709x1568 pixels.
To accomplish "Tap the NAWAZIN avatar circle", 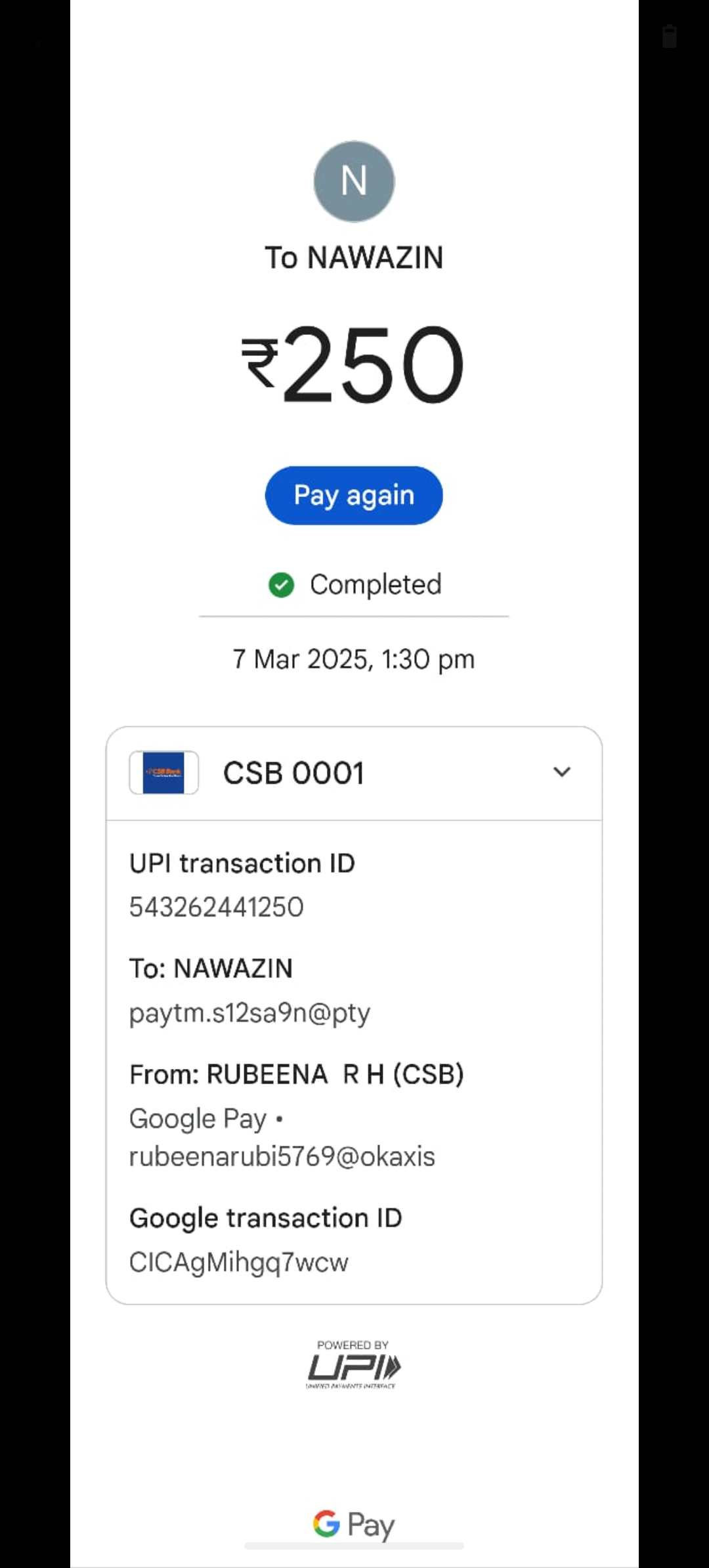I will (x=354, y=181).
